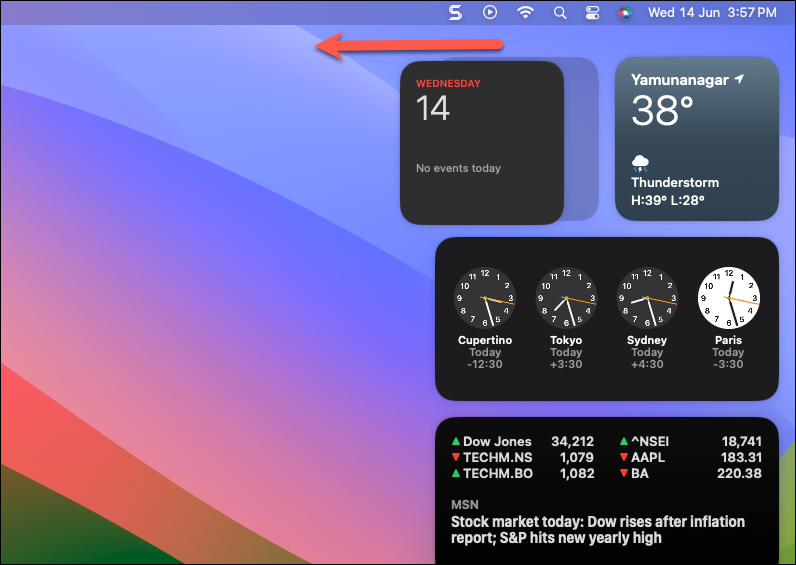
Task: Click the red down arrow beside AAPL
Action: pos(624,457)
